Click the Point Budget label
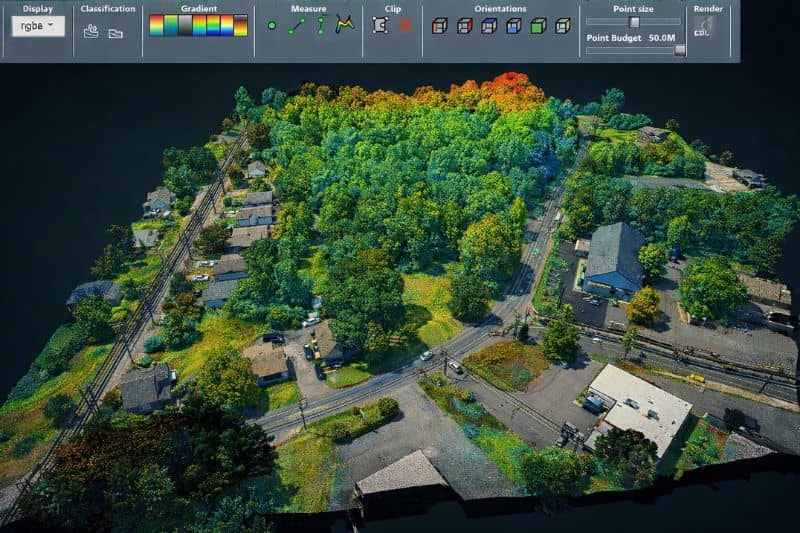This screenshot has width=800, height=533. tap(614, 38)
